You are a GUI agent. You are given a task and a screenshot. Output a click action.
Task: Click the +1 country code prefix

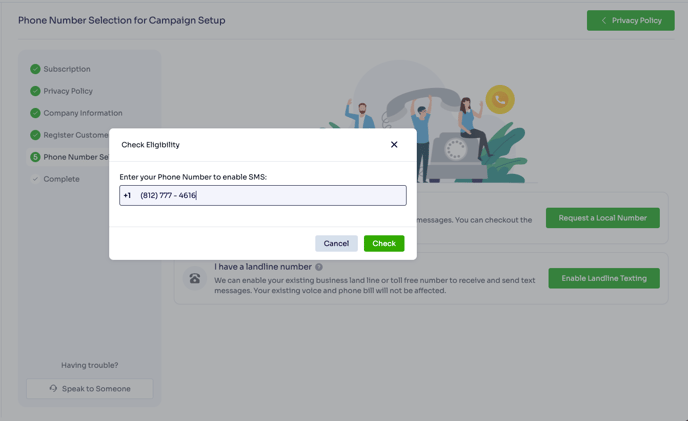click(127, 195)
